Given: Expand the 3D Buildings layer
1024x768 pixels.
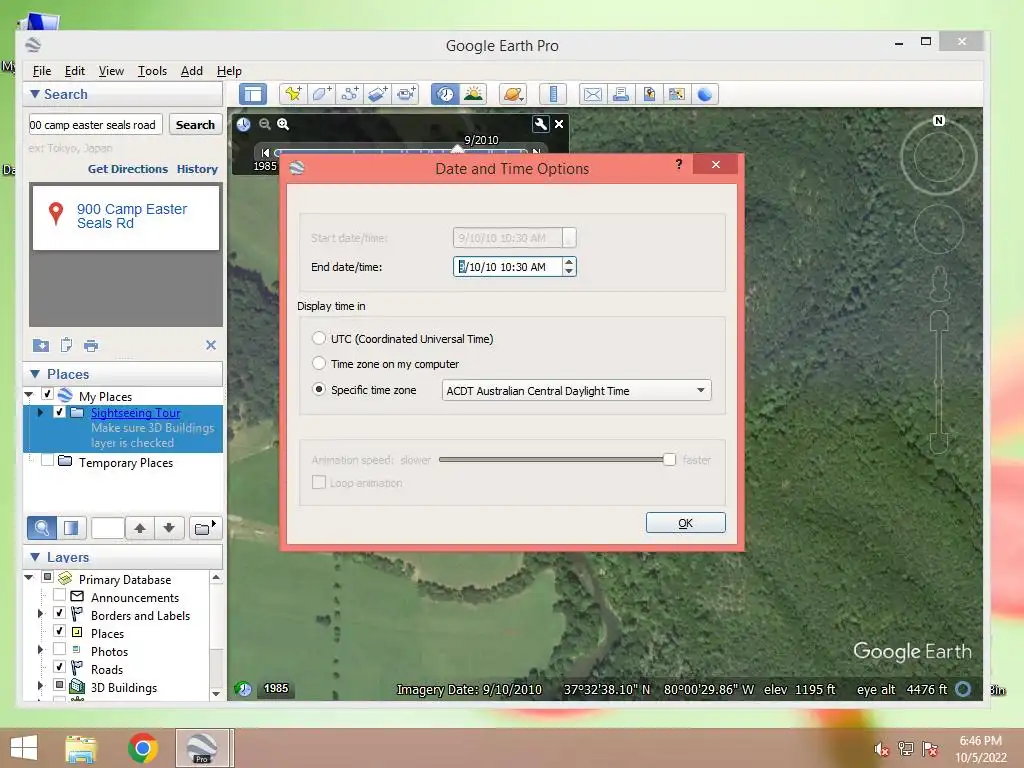Looking at the screenshot, I should [40, 685].
